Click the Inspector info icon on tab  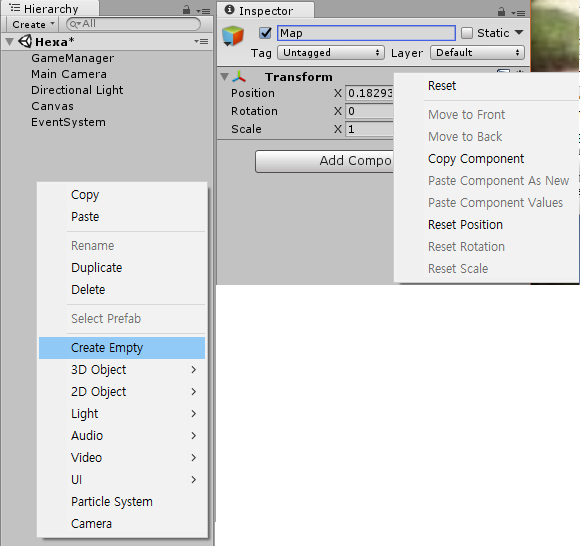[229, 10]
